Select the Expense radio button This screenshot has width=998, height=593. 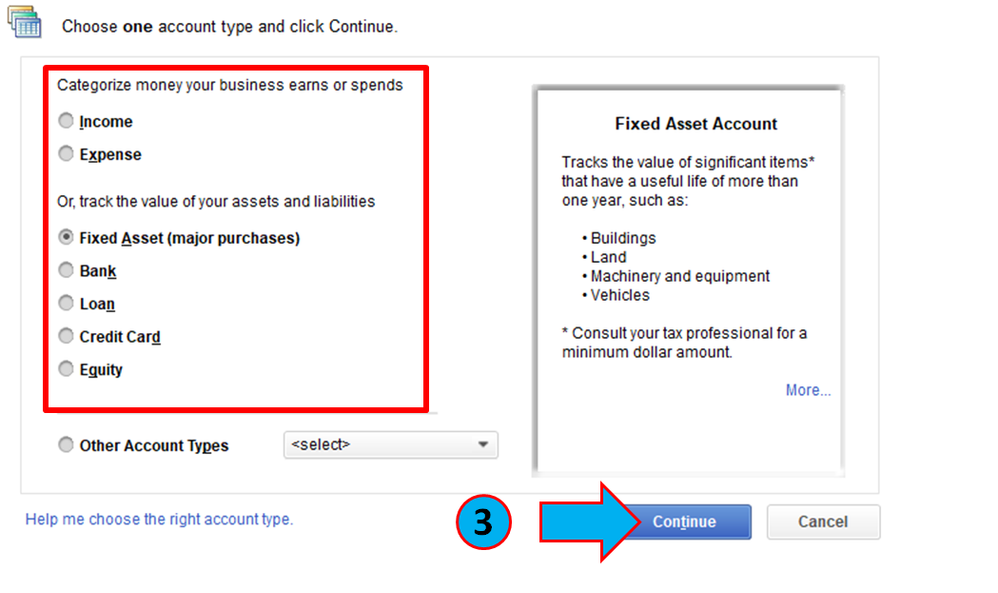[66, 155]
